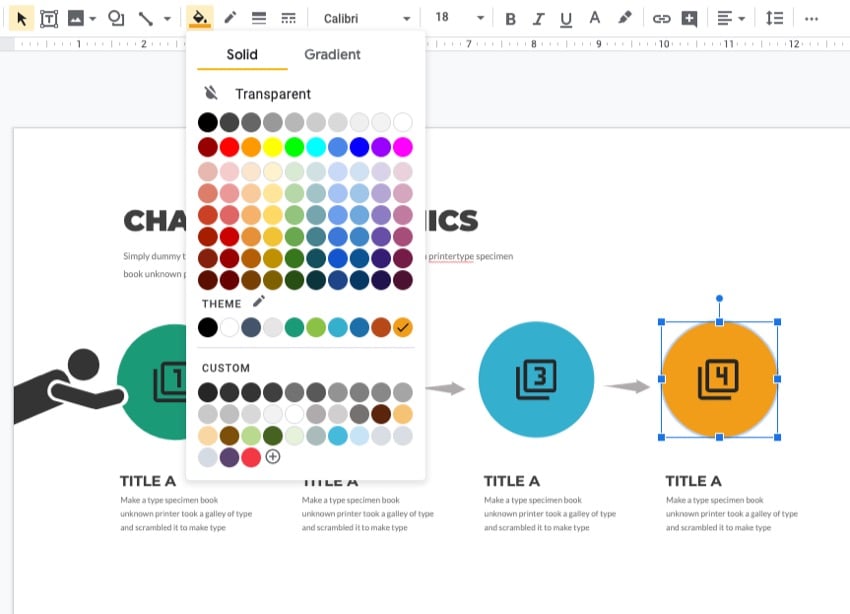The height and width of the screenshot is (614, 850).
Task: Switch to the Gradient tab
Action: pos(332,55)
